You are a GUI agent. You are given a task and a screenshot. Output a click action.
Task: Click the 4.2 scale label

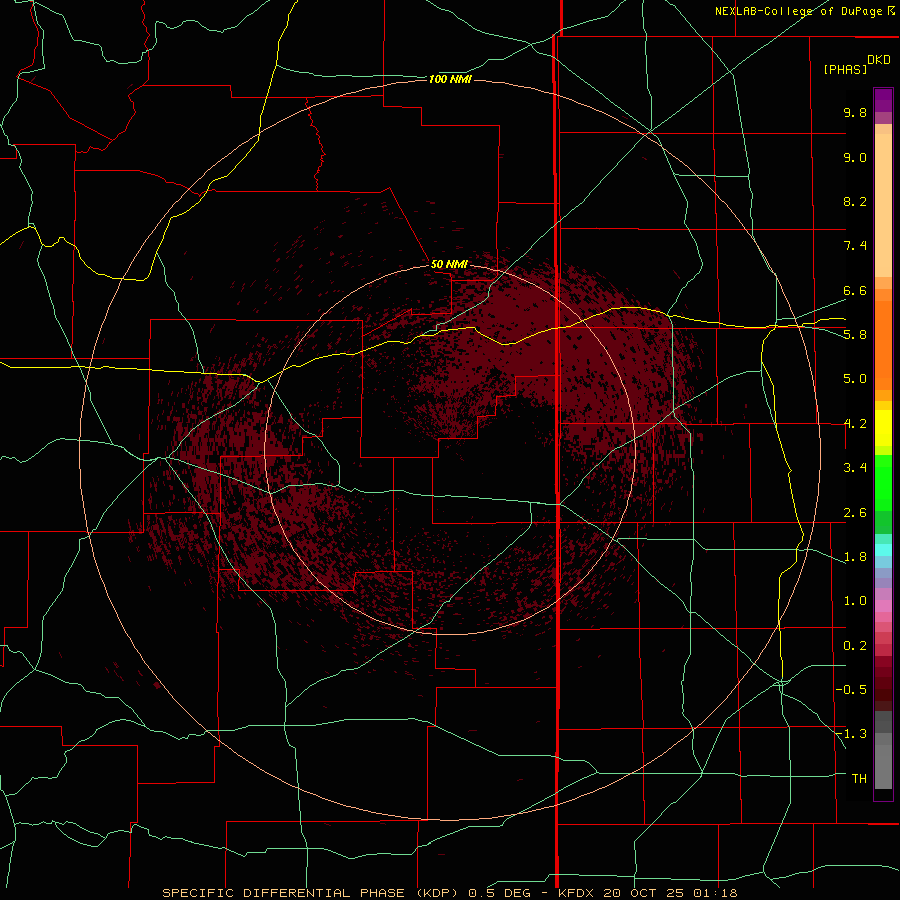[855, 424]
